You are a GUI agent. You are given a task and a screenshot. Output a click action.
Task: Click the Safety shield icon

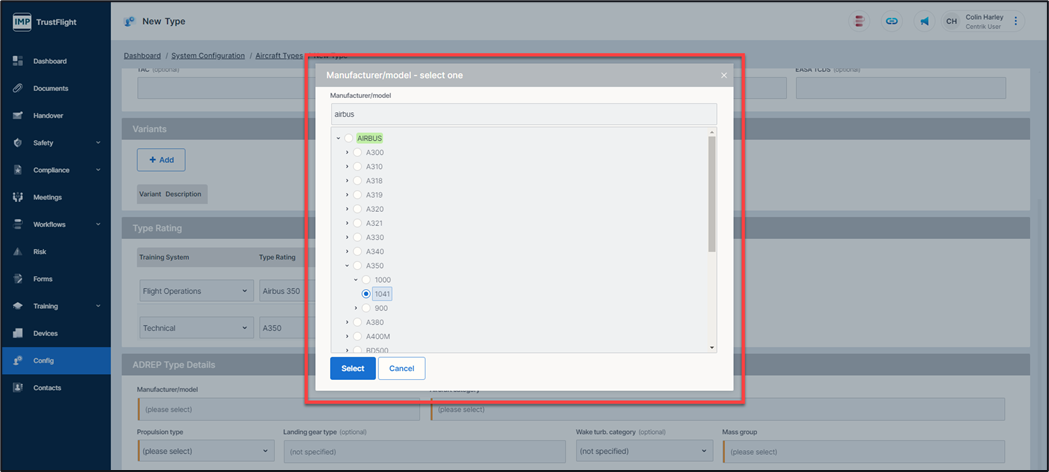[19, 143]
